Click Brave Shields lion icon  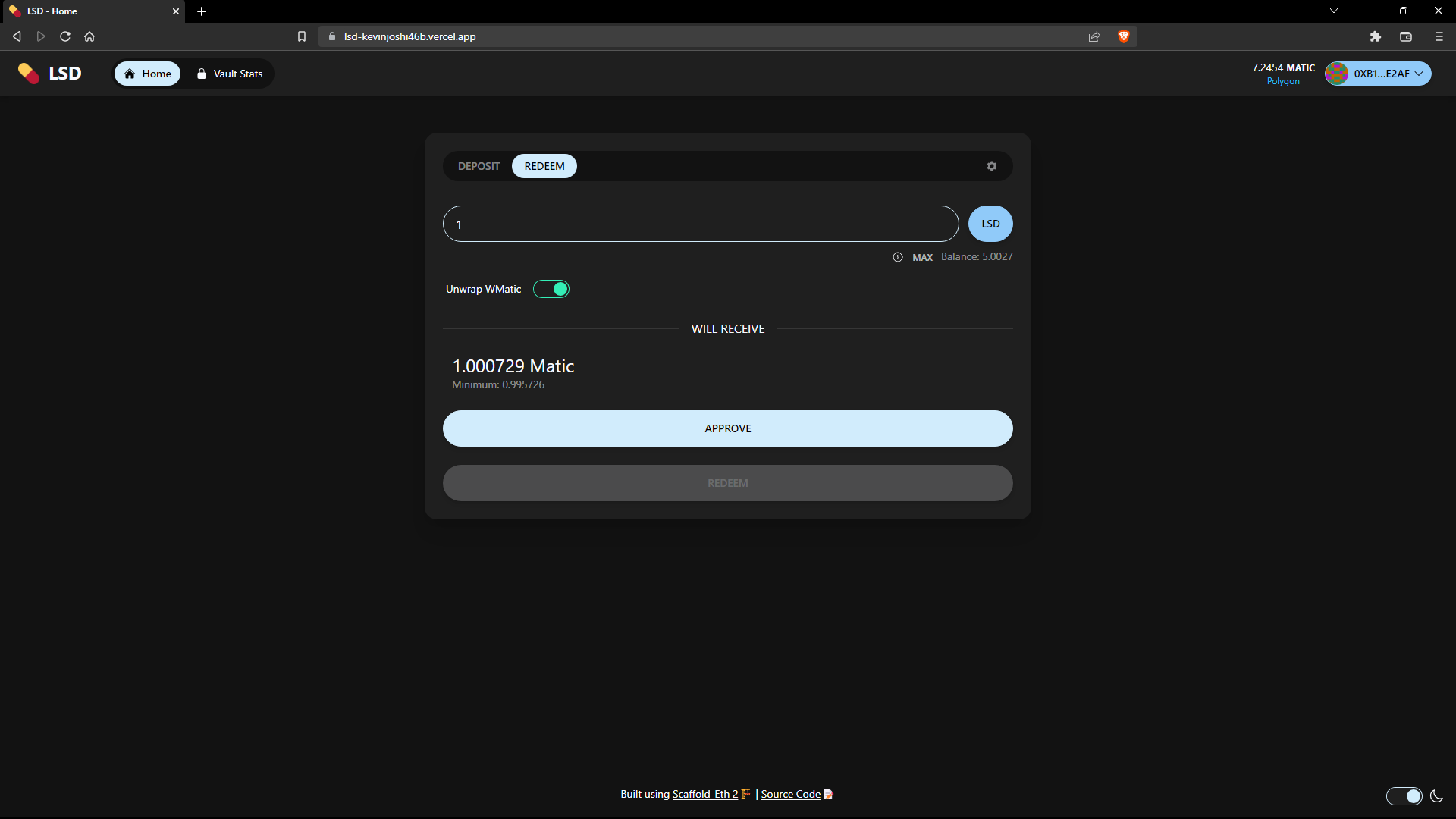point(1124,36)
